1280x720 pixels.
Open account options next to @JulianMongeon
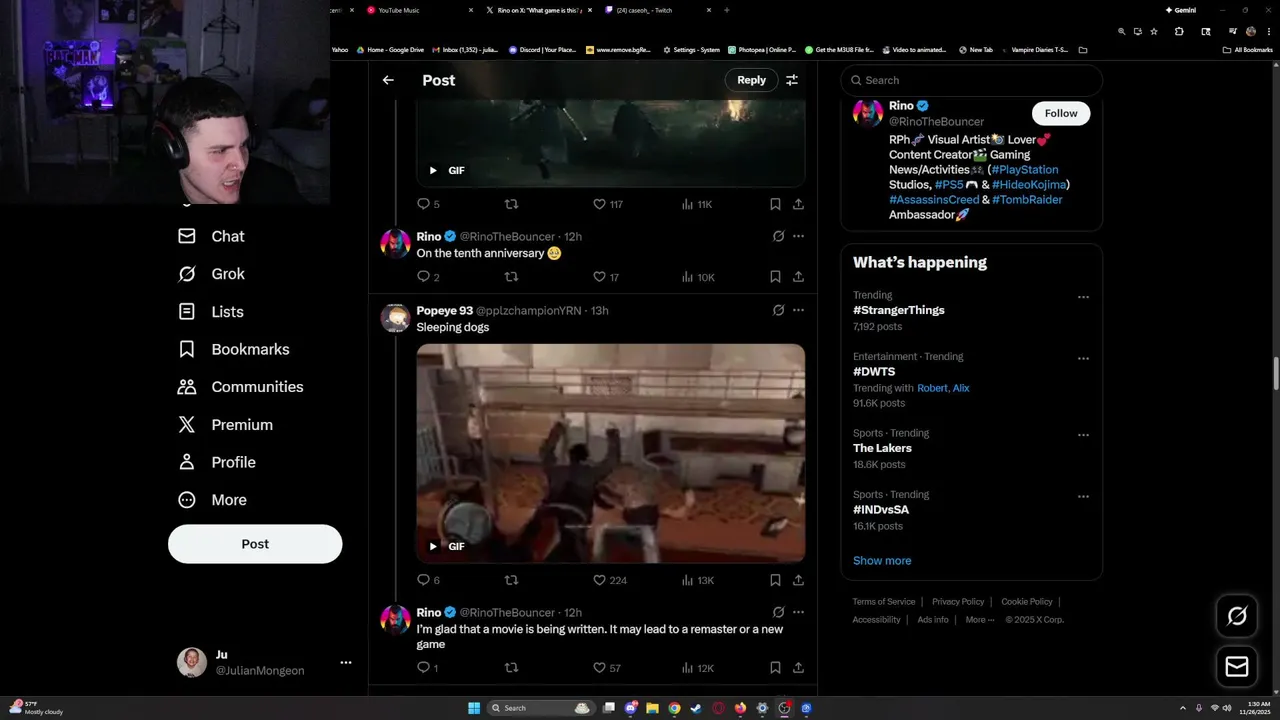point(345,662)
